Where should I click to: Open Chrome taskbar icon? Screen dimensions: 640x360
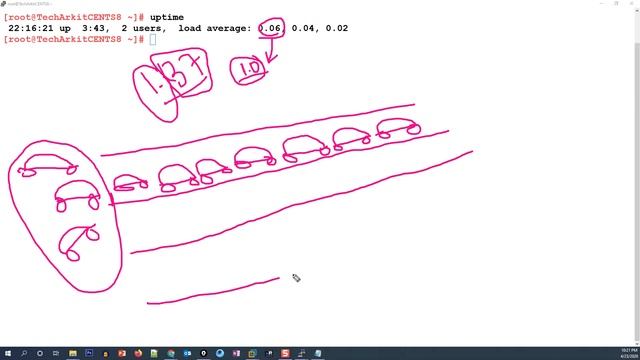pyautogui.click(x=171, y=353)
